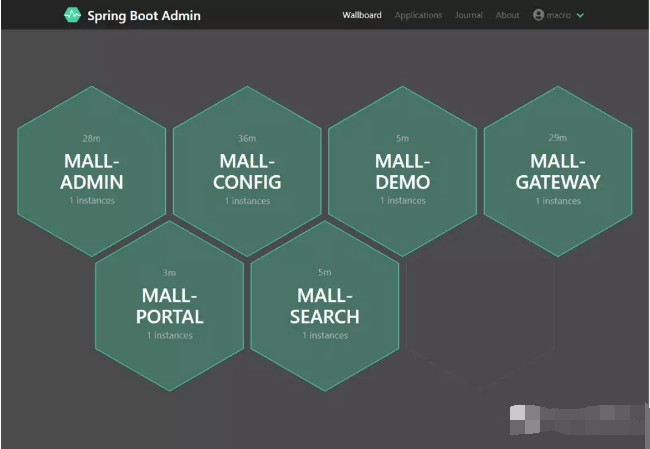Open the MALL-ADMIN application hexagon
This screenshot has width=650, height=449.
point(92,171)
